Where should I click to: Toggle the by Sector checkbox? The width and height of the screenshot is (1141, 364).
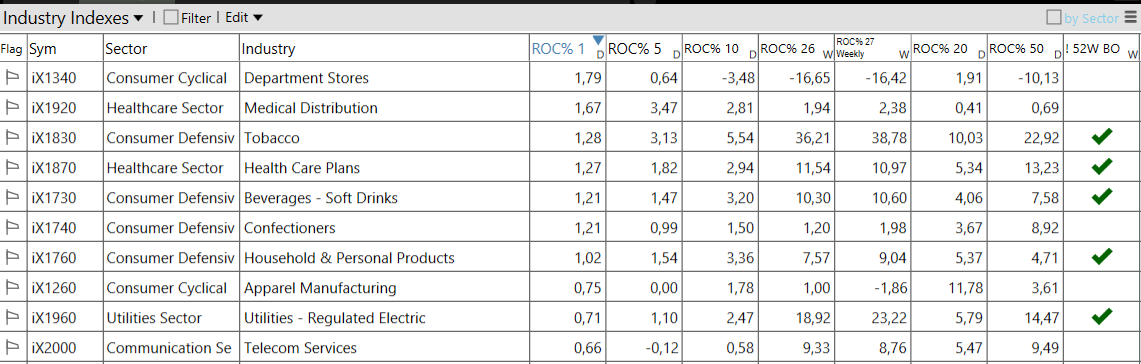[x=1054, y=17]
